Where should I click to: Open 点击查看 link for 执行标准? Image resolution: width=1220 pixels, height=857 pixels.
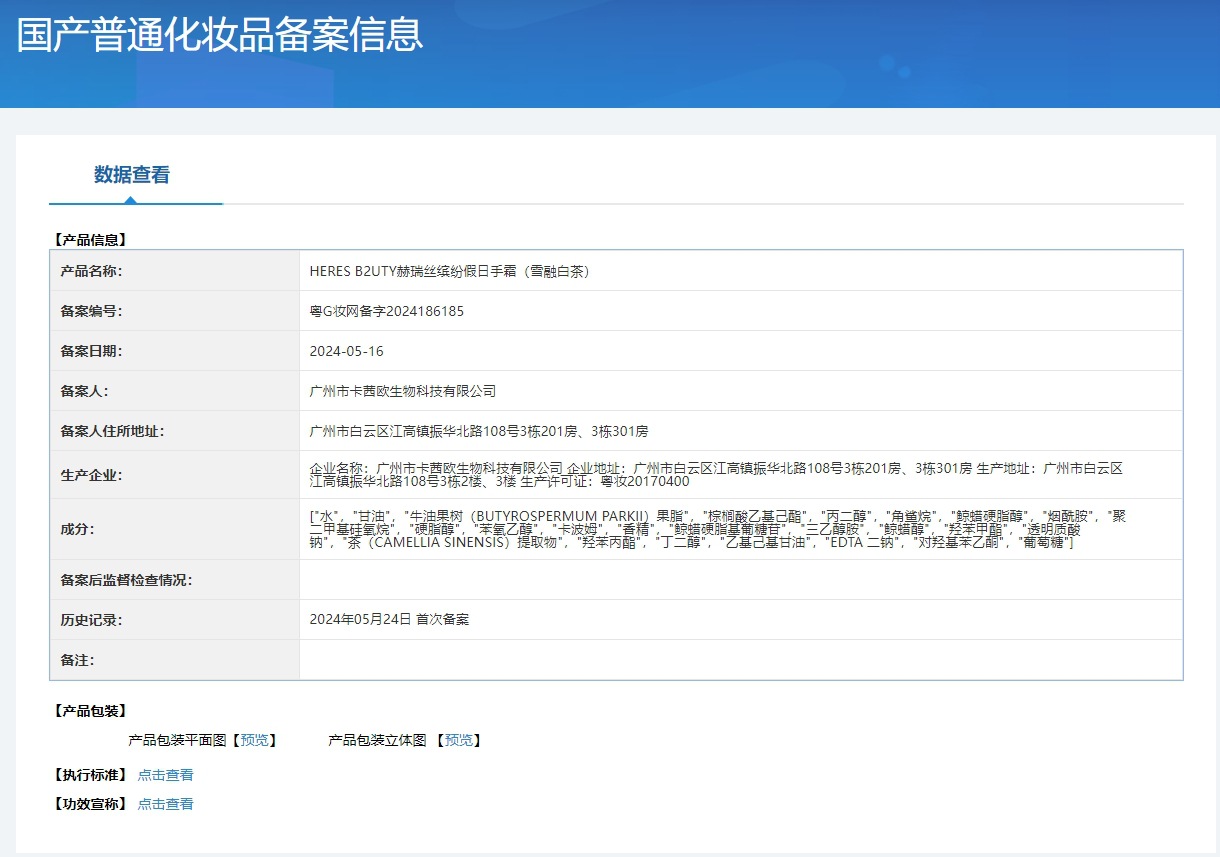(x=166, y=775)
